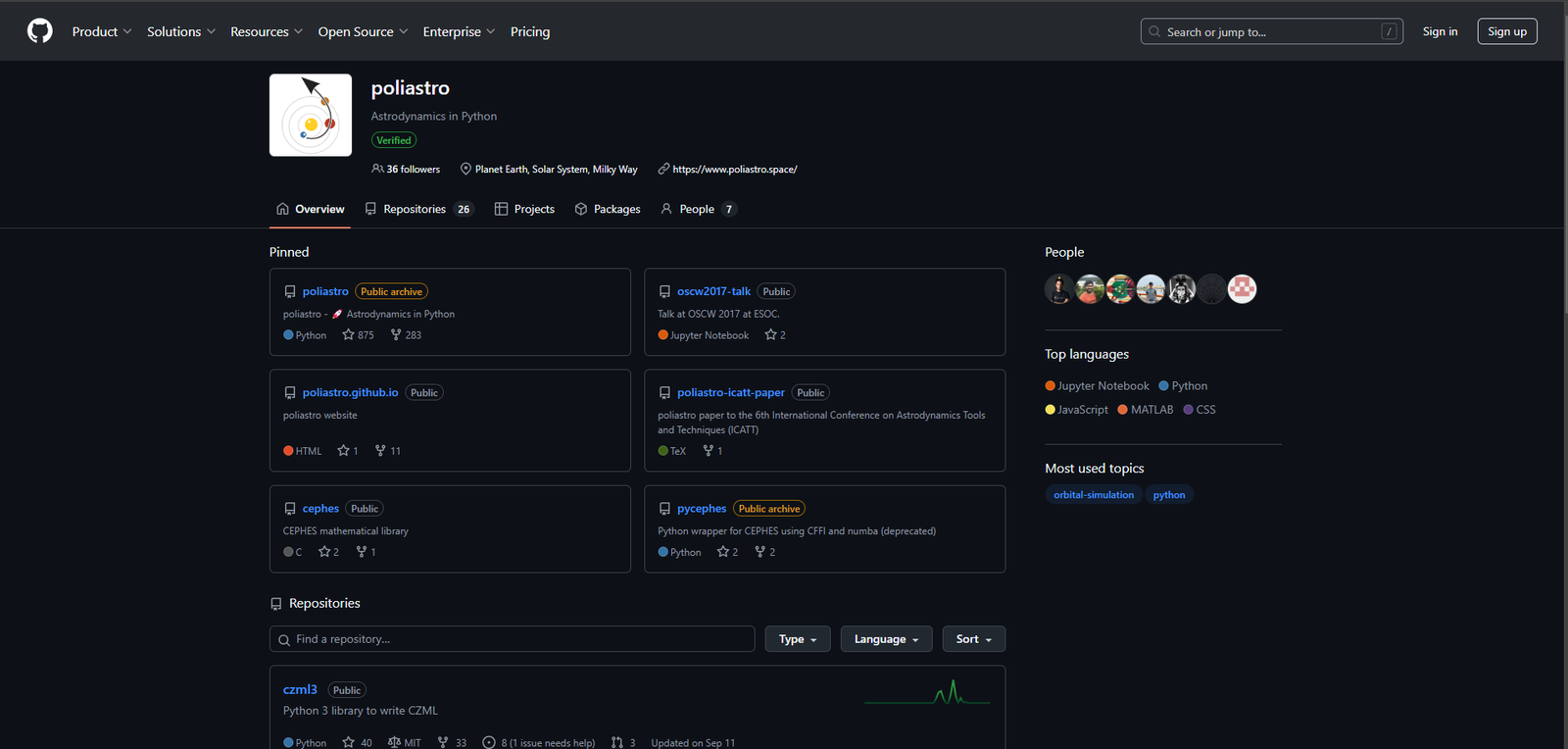Click the star count on poliastro repo
This screenshot has height=749, width=1568.
[358, 335]
